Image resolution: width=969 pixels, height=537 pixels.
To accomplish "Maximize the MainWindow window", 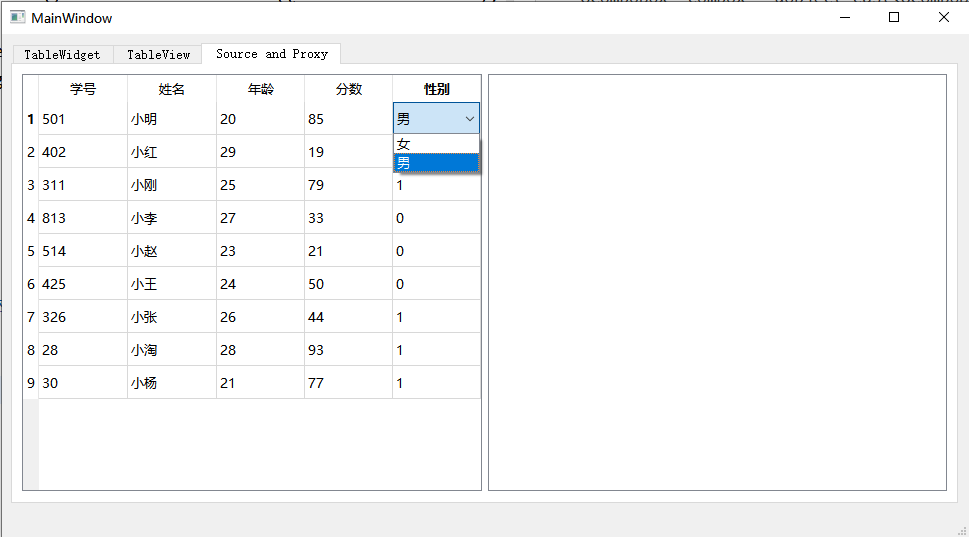I will click(x=894, y=17).
